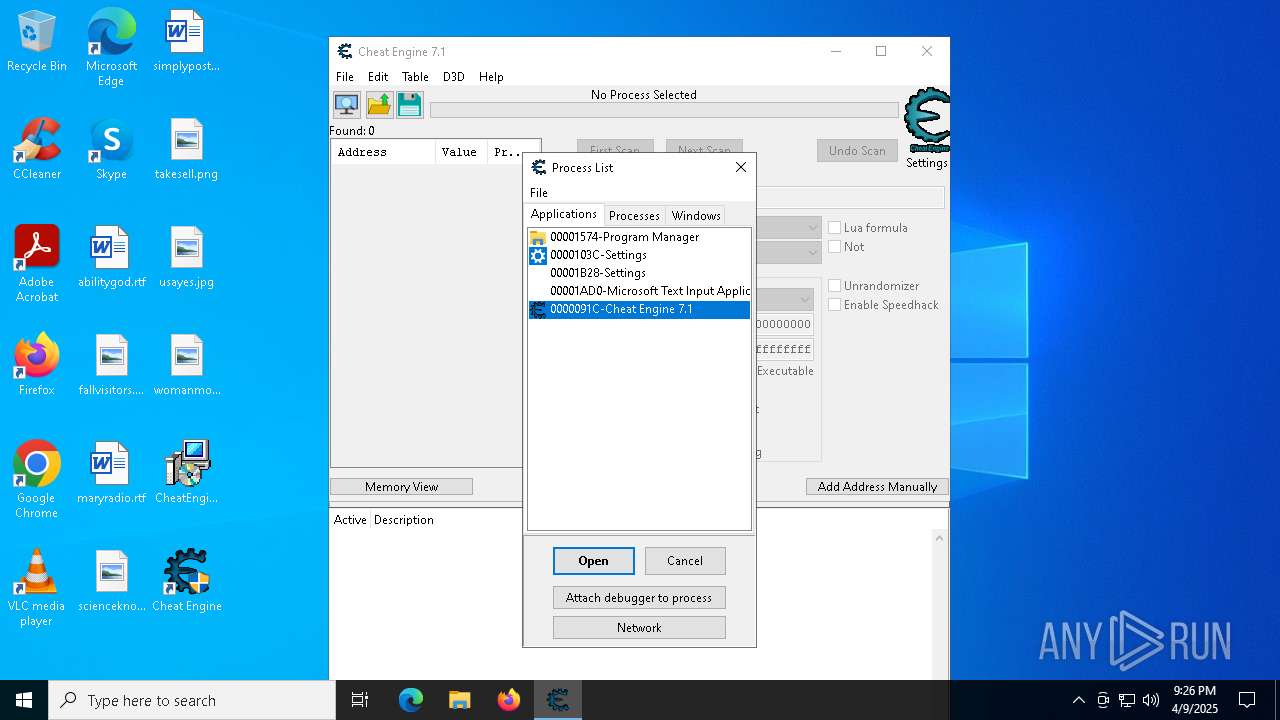This screenshot has width=1280, height=720.
Task: Open Memory View
Action: coord(401,487)
